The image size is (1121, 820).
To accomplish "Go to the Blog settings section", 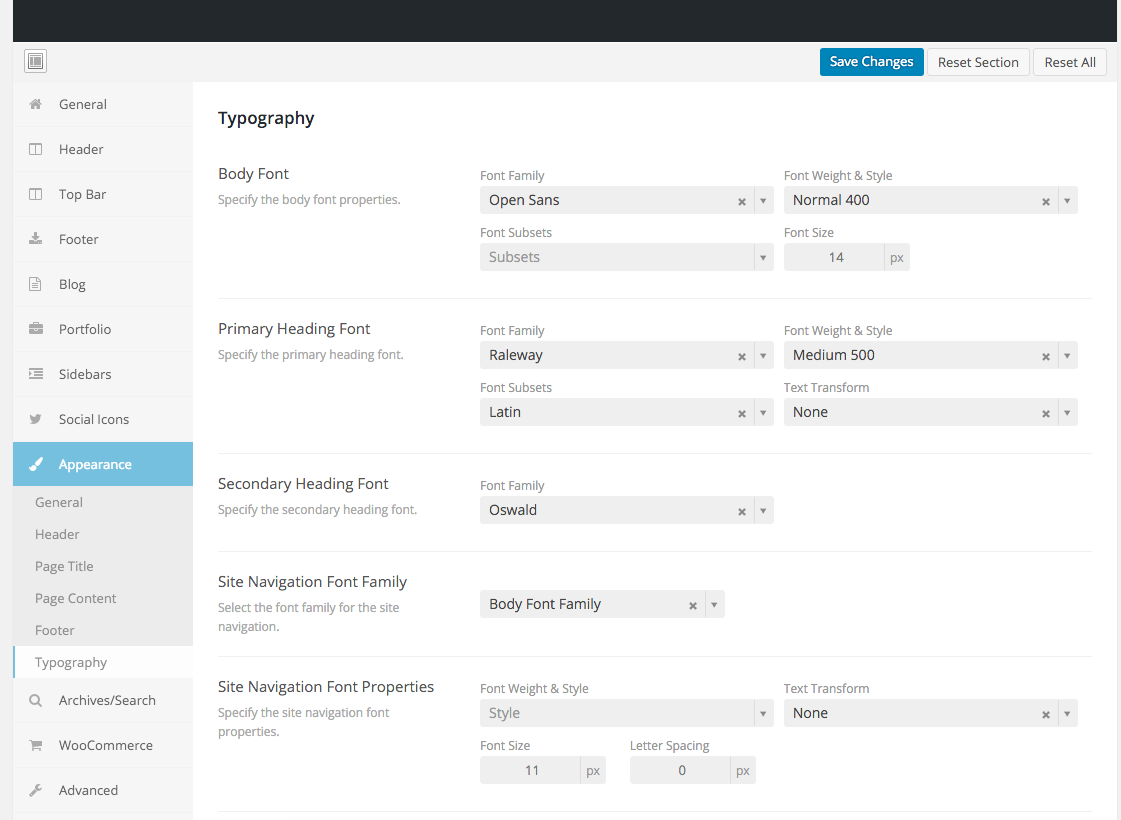I will point(72,284).
